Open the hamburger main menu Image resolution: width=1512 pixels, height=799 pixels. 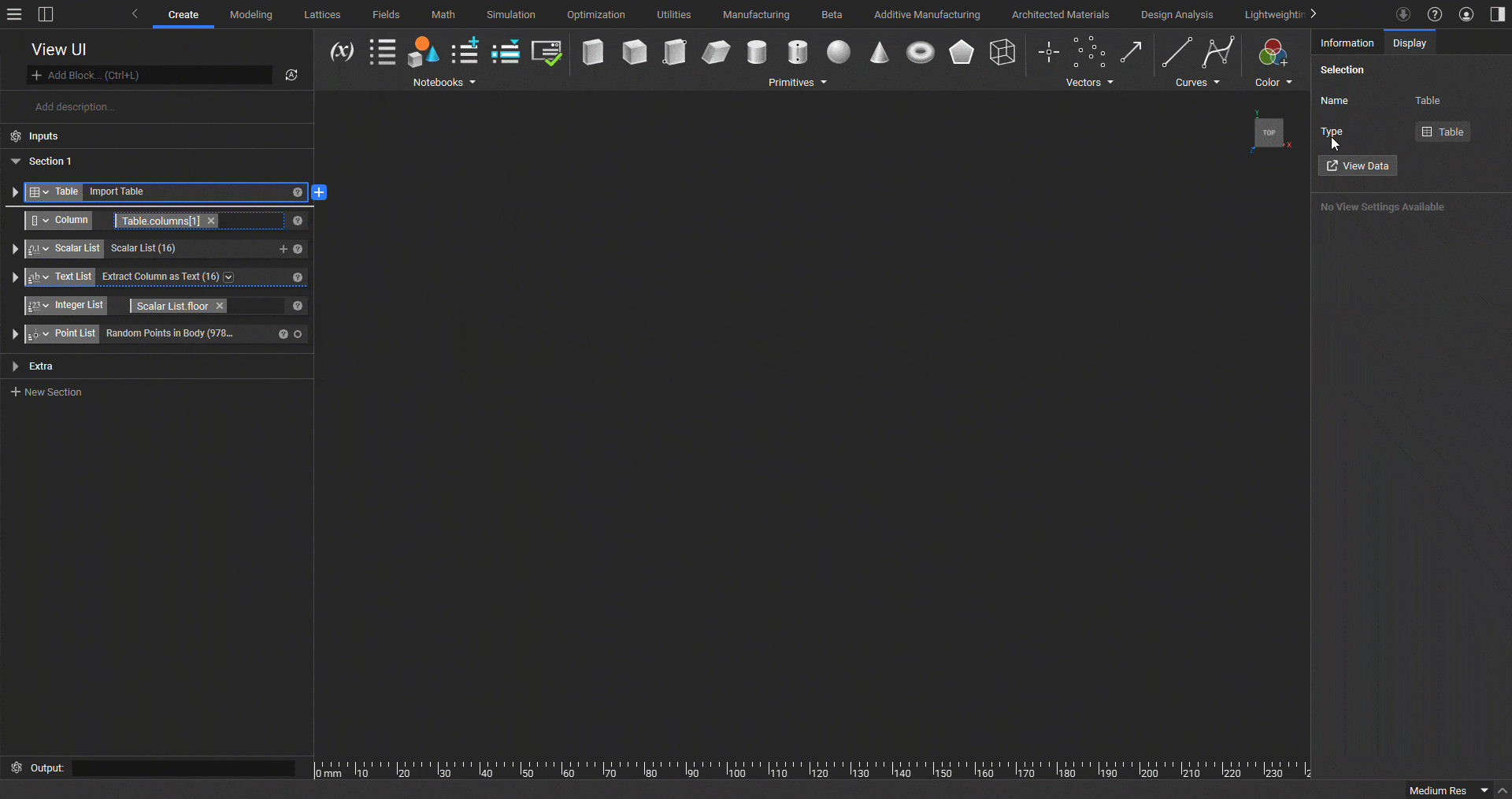pos(14,14)
